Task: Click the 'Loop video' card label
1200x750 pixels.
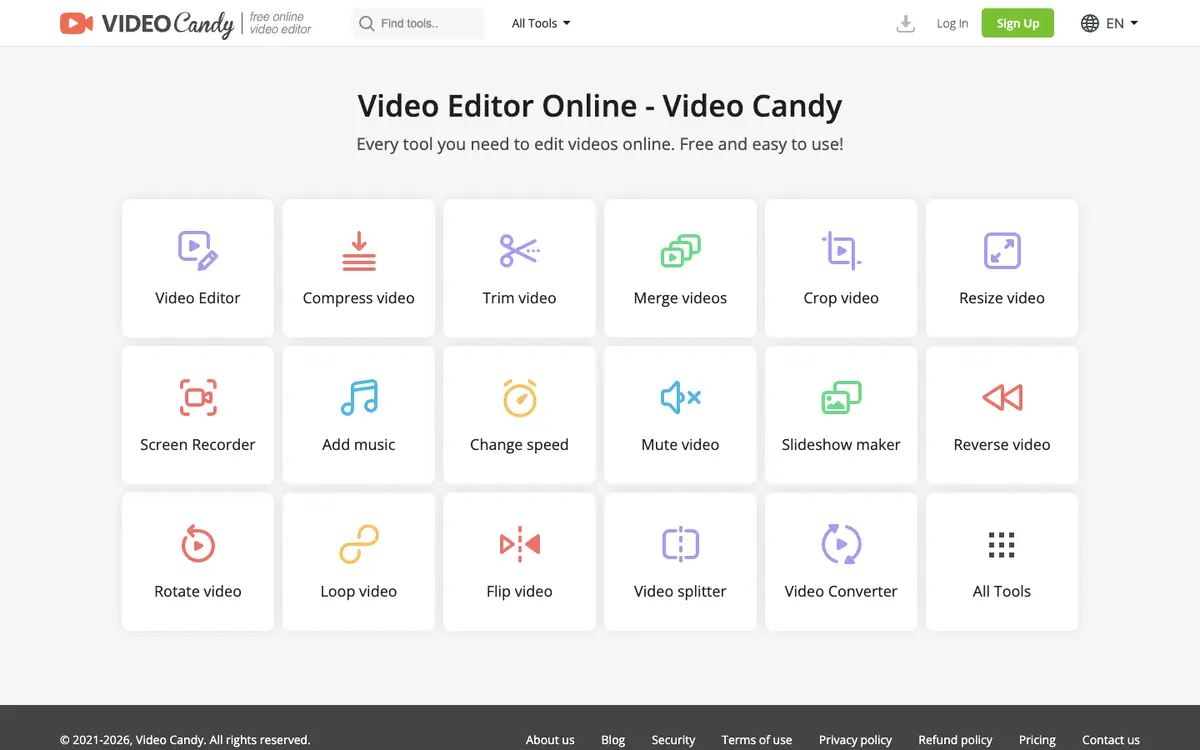Action: click(x=359, y=592)
